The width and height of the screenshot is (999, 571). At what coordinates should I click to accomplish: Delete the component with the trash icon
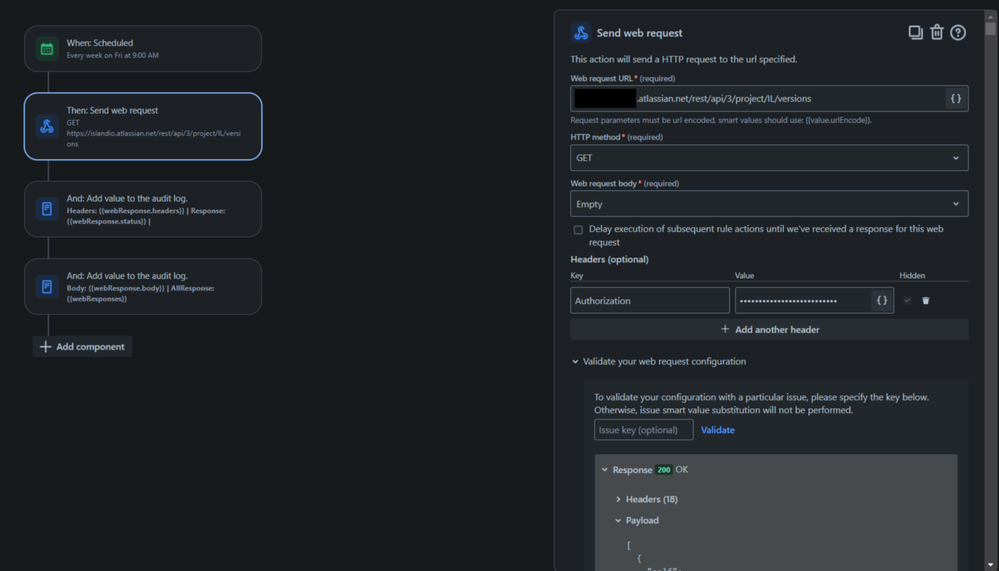pyautogui.click(x=937, y=33)
